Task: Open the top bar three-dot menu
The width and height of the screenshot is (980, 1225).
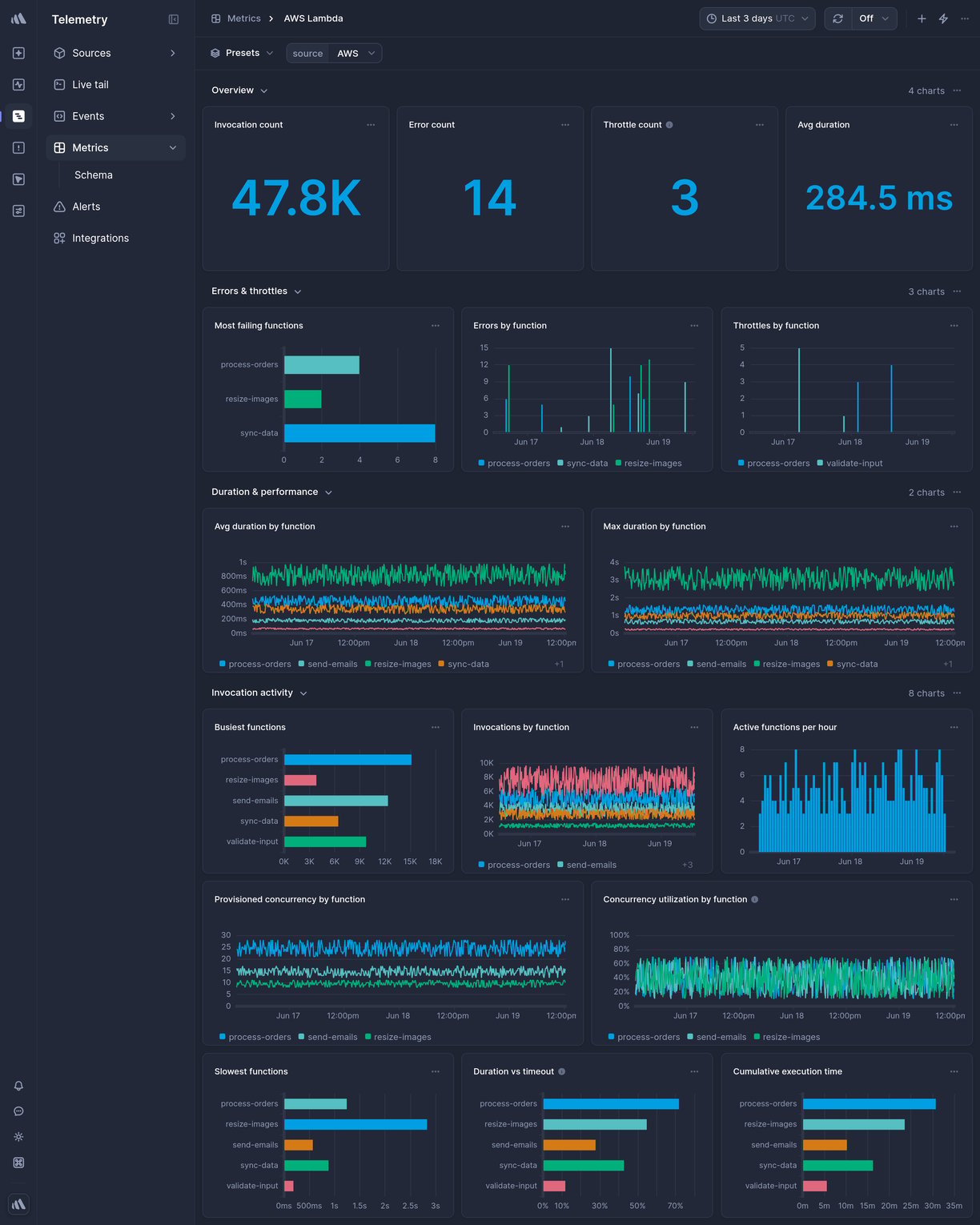Action: (x=965, y=18)
